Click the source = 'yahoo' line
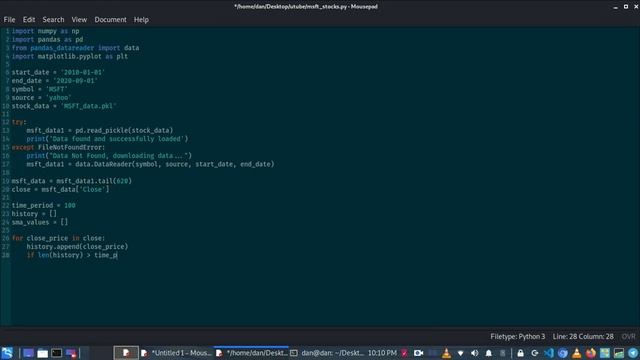This screenshot has height=360, width=640. [x=42, y=98]
